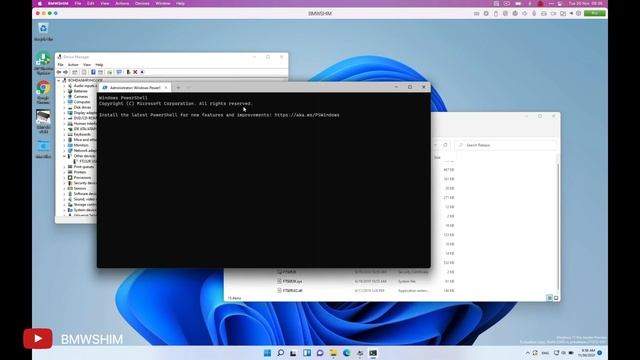Expand Monitors node in Device Manager
640x360 pixels.
click(x=64, y=145)
